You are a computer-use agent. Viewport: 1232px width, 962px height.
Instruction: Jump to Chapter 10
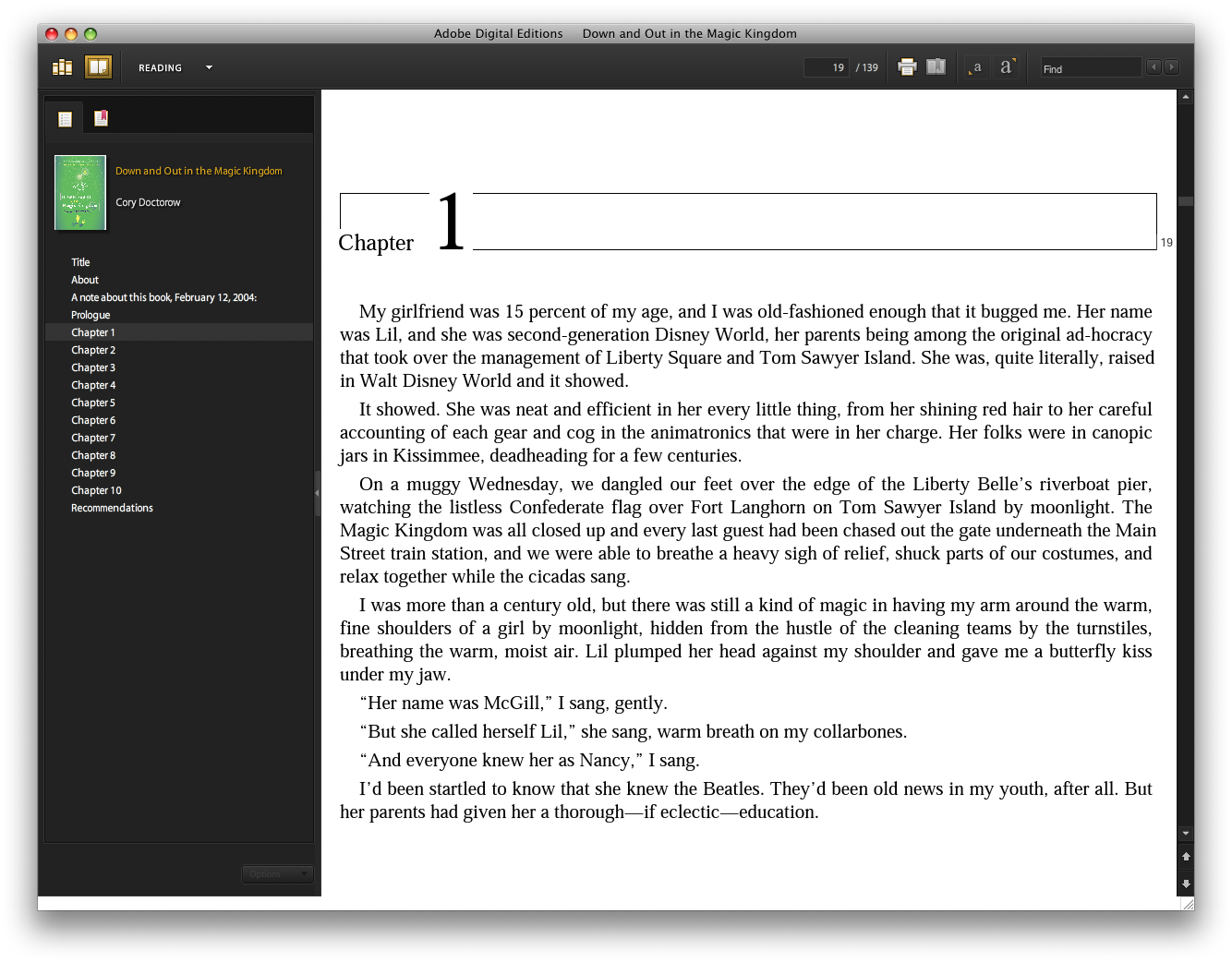point(96,490)
